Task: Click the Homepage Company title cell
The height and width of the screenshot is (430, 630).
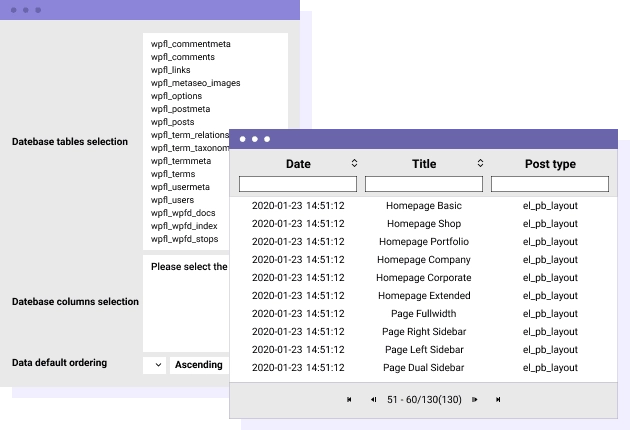Action: coord(424,260)
